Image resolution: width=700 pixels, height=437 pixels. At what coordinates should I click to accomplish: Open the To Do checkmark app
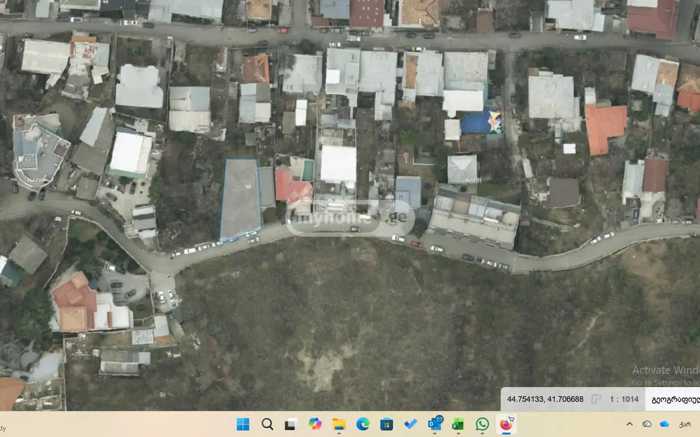pyautogui.click(x=410, y=424)
